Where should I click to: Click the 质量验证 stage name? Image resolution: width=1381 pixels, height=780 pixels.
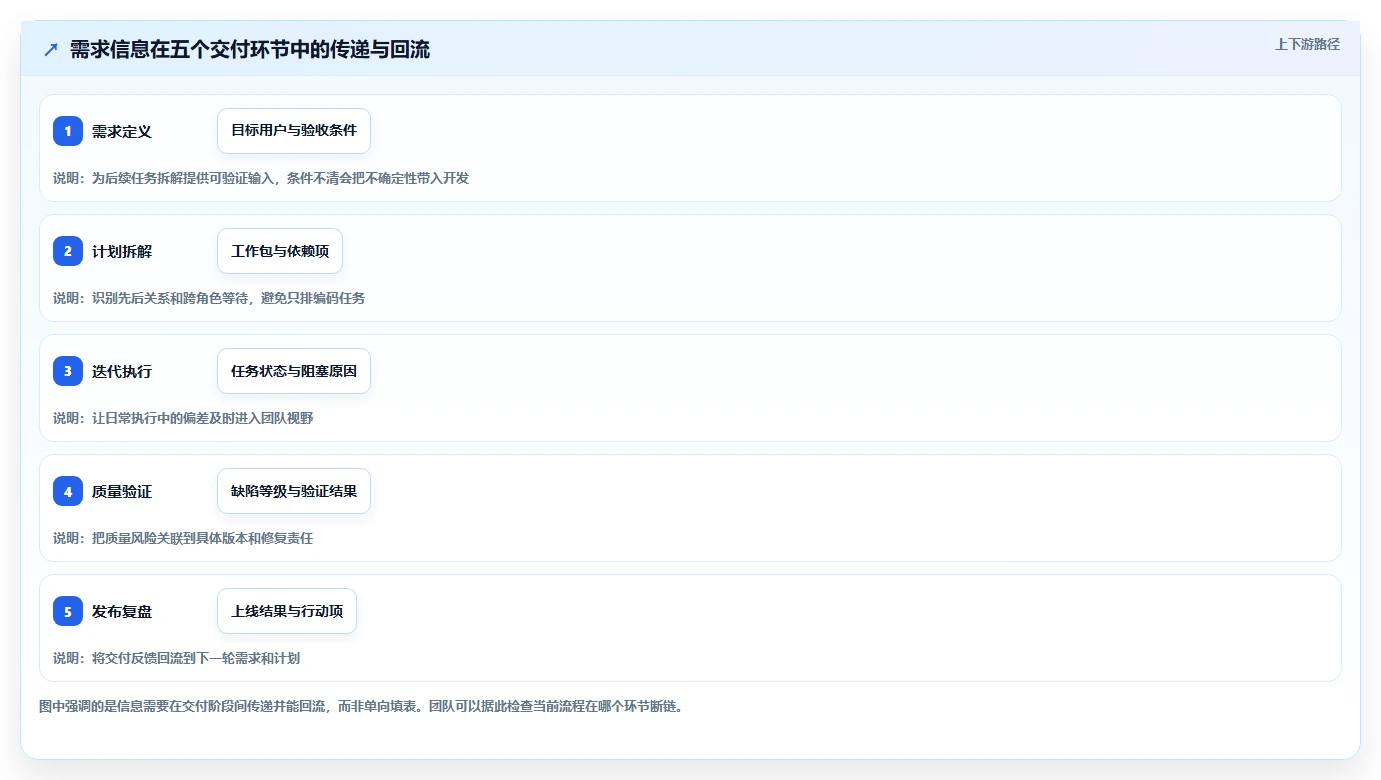(122, 491)
